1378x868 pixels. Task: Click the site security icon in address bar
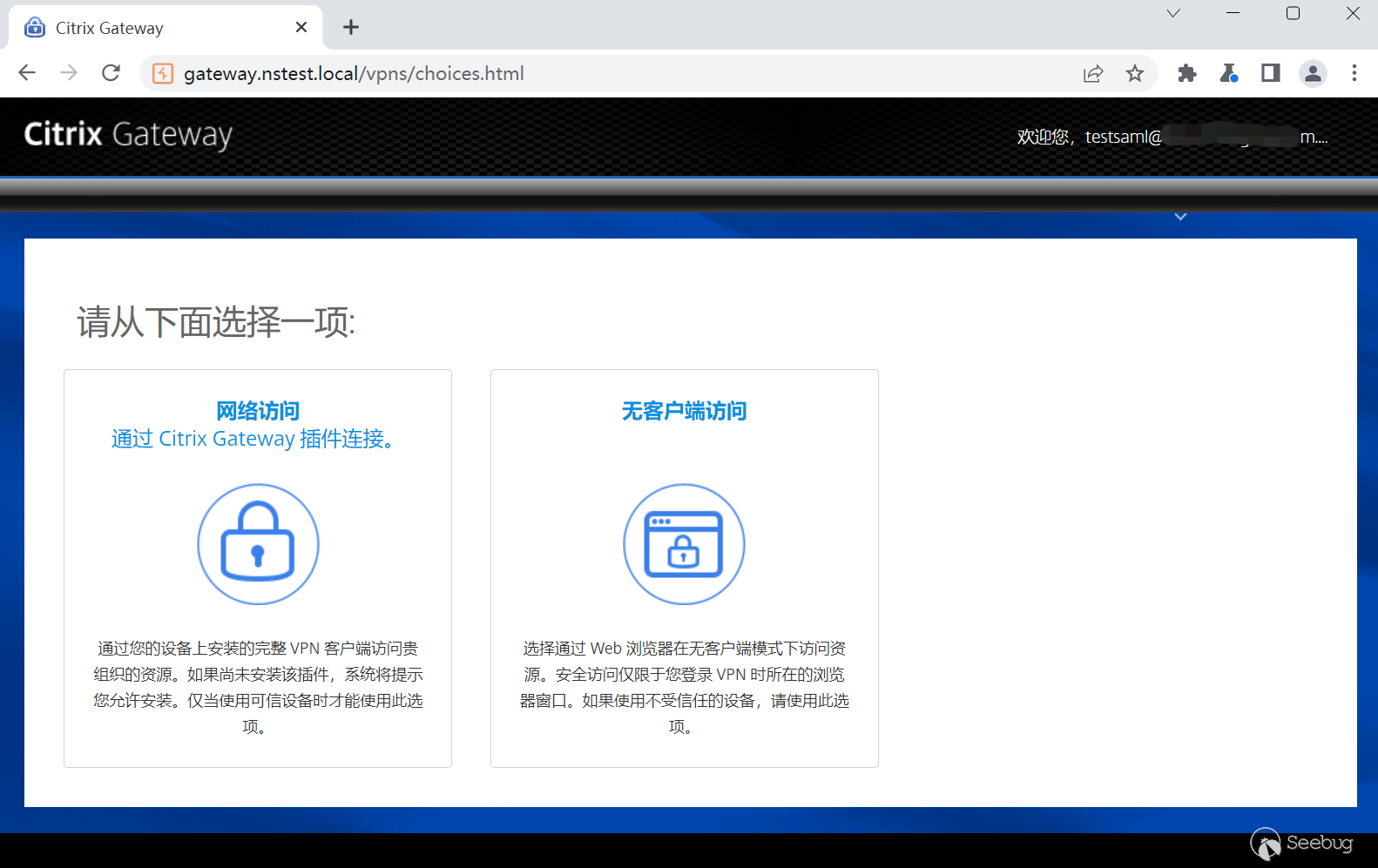(x=163, y=73)
